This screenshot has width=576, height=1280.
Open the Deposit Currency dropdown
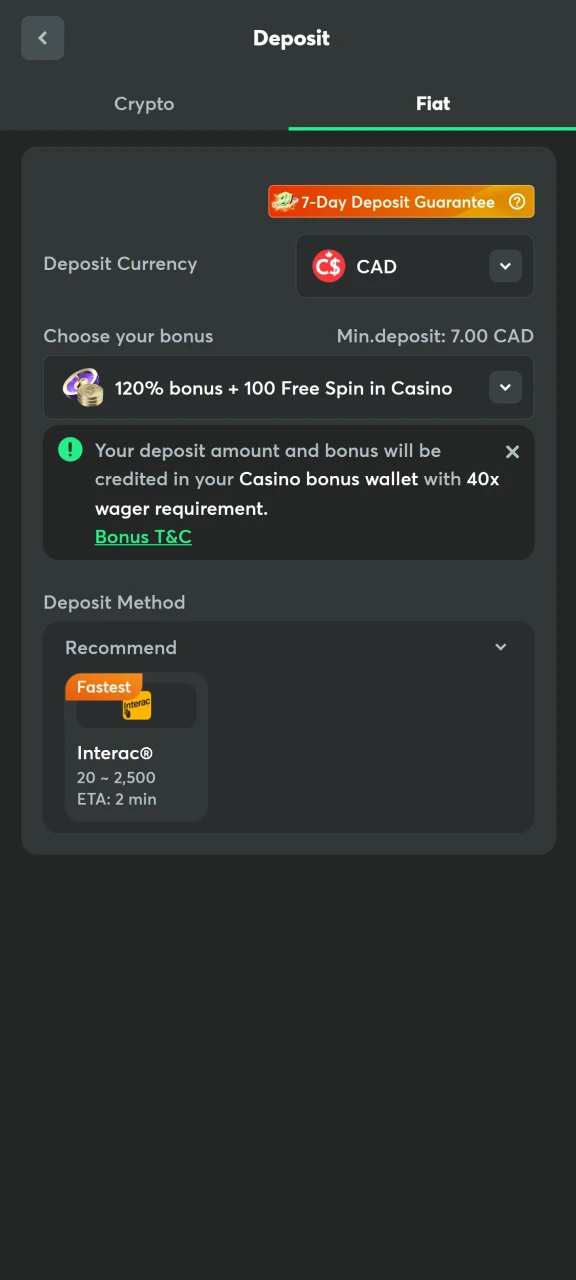point(505,266)
